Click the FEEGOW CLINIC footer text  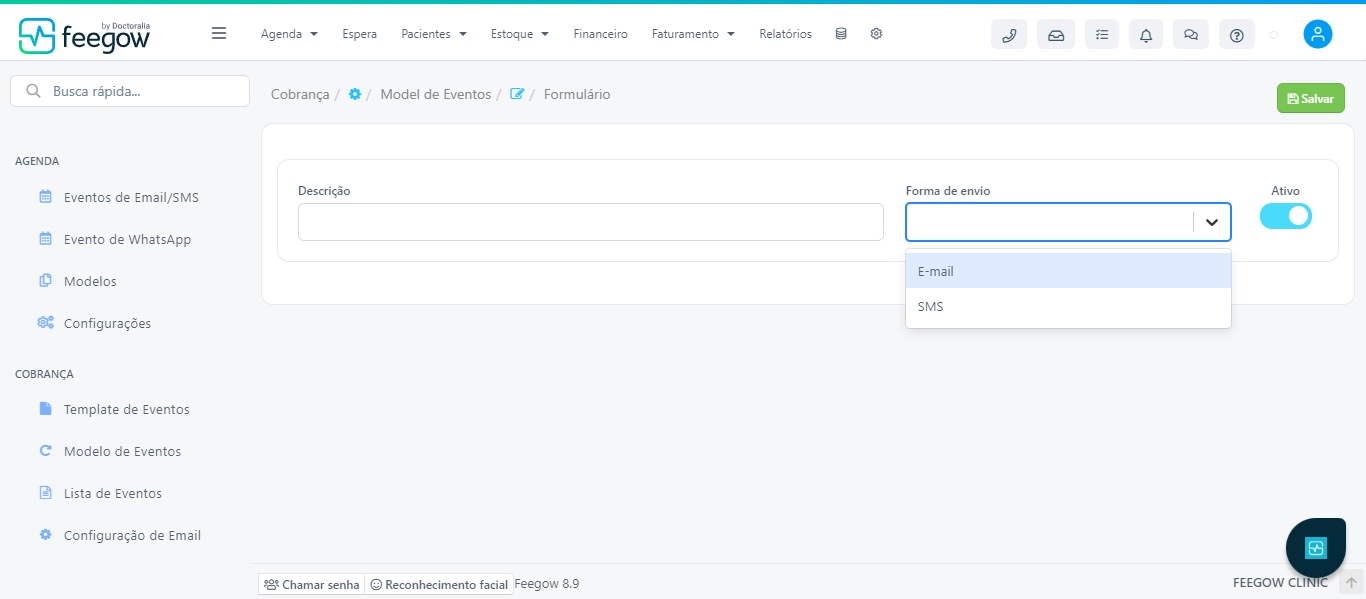click(1281, 582)
